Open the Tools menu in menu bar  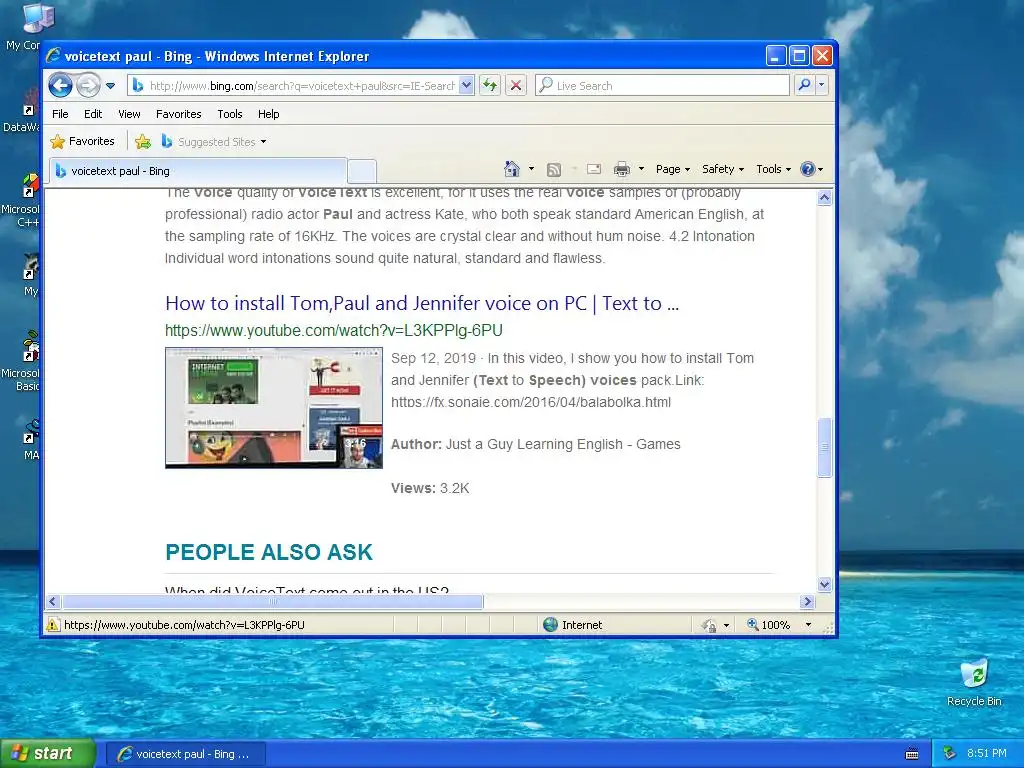click(230, 114)
